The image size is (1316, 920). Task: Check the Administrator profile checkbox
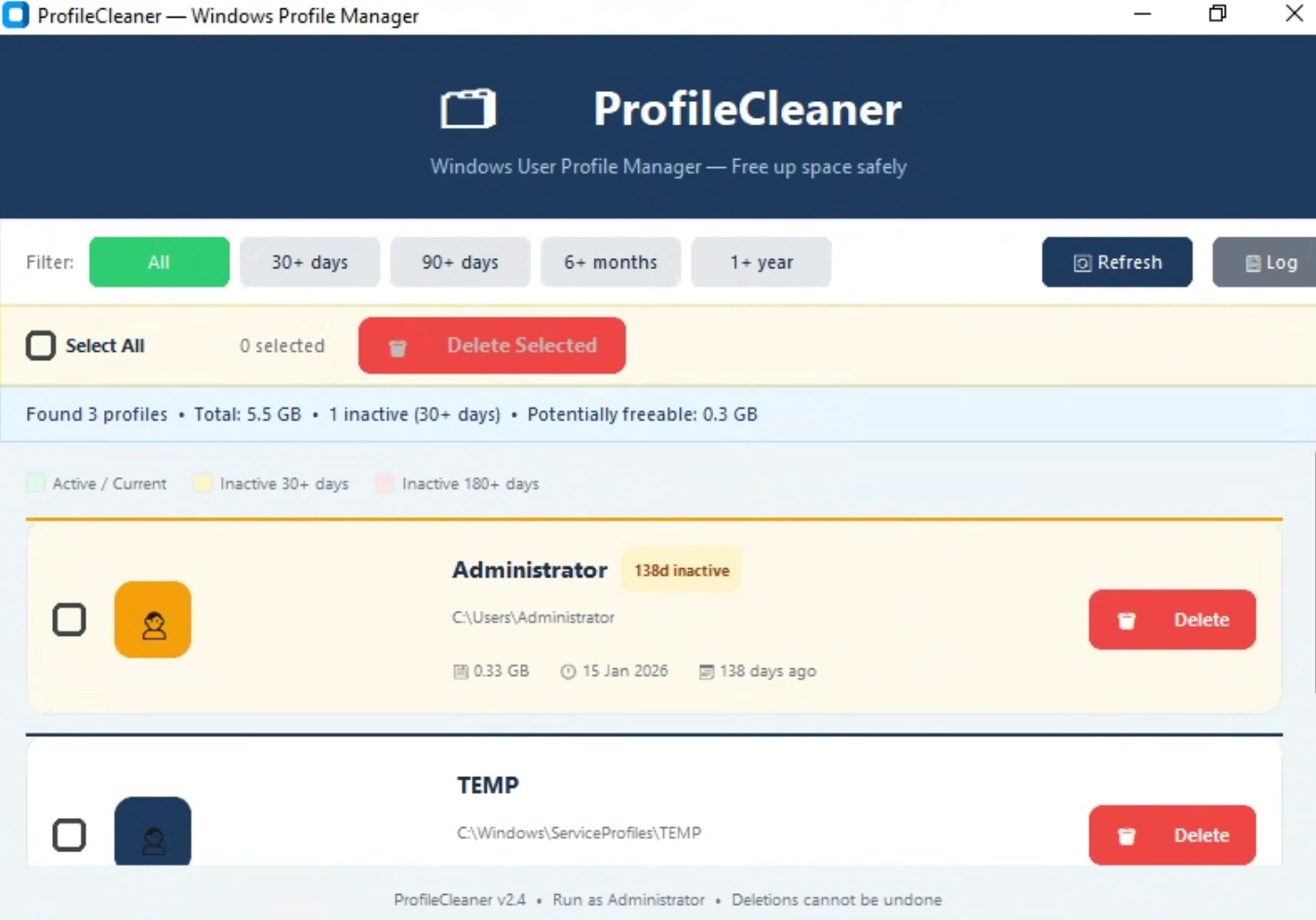70,619
